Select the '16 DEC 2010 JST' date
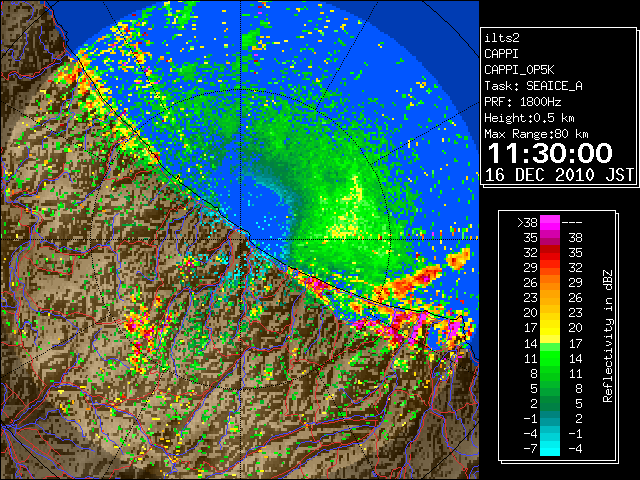This screenshot has width=640, height=480. 559,175
